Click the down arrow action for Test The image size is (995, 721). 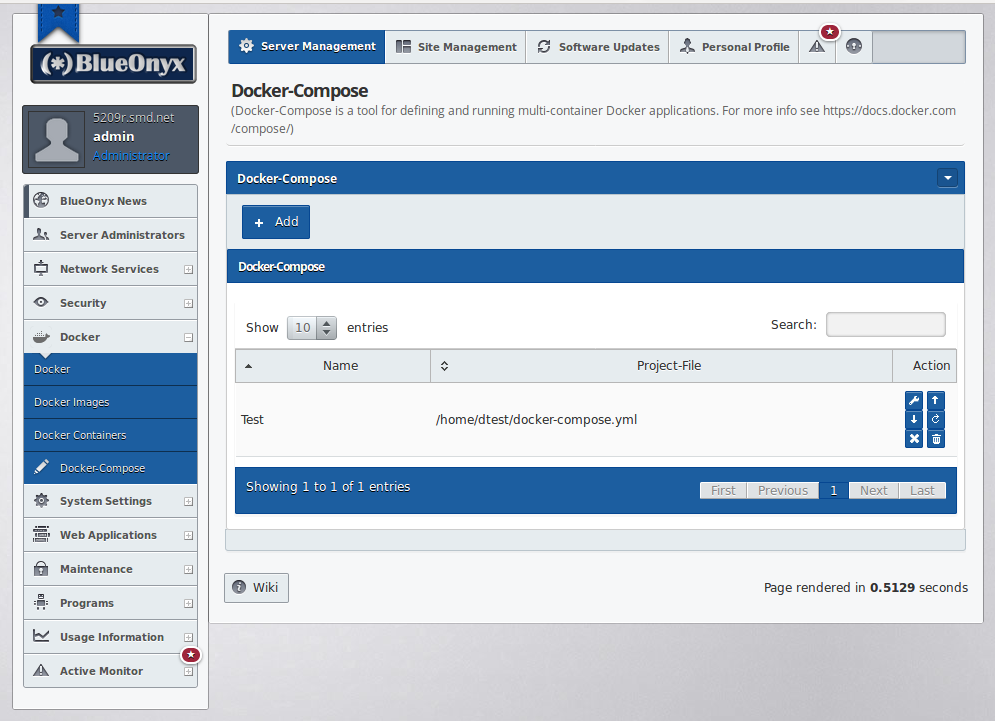[x=914, y=420]
